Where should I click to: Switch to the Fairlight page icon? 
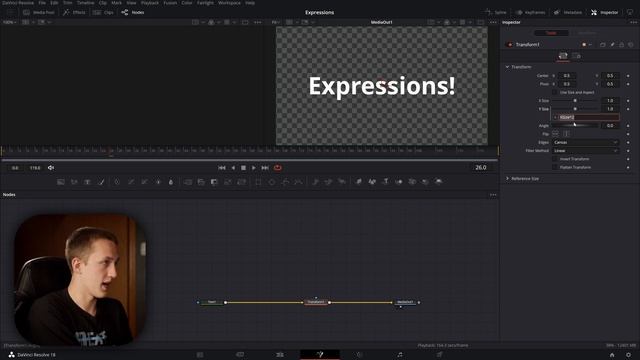pos(400,355)
